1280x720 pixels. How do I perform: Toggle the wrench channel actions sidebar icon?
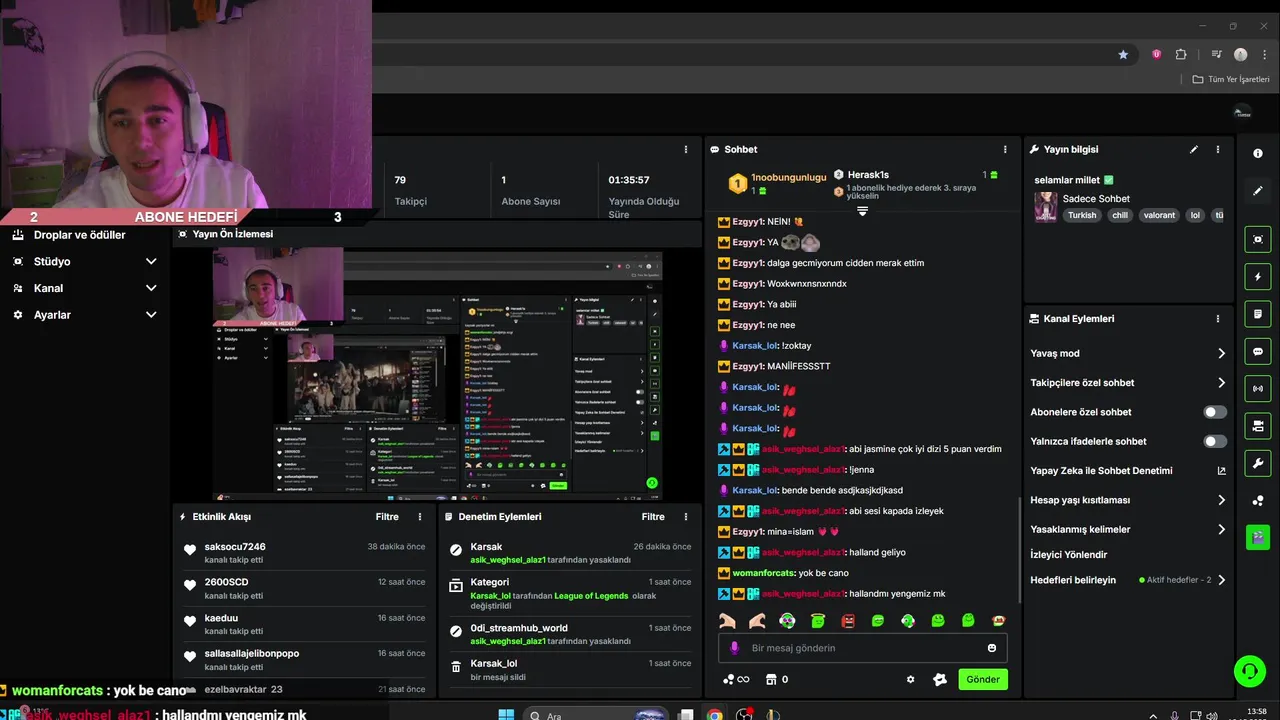click(1258, 463)
